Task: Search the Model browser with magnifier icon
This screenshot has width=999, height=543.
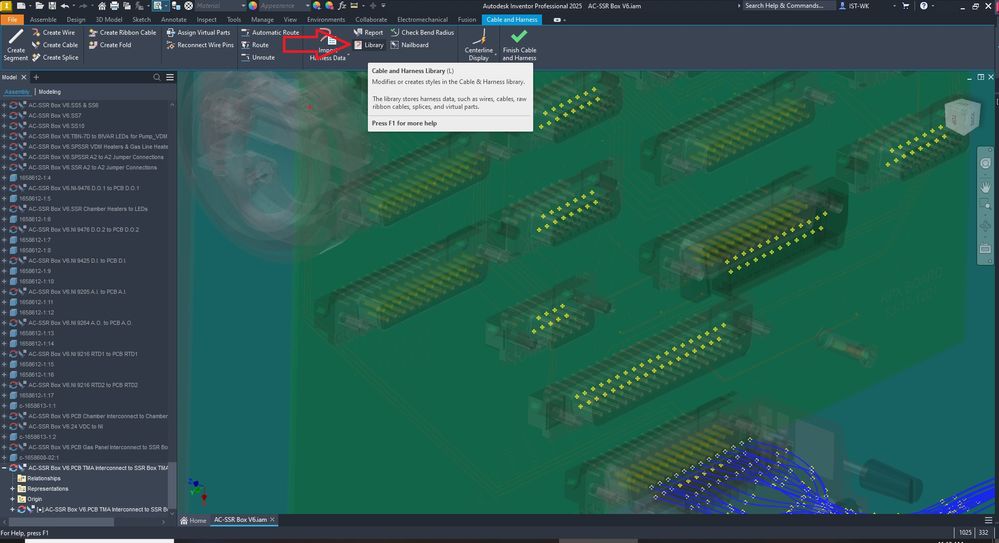Action: [157, 77]
